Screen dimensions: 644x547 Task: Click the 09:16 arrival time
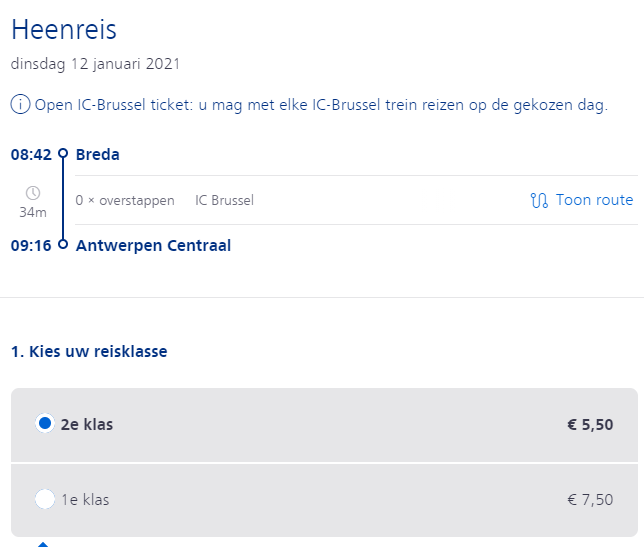(31, 246)
